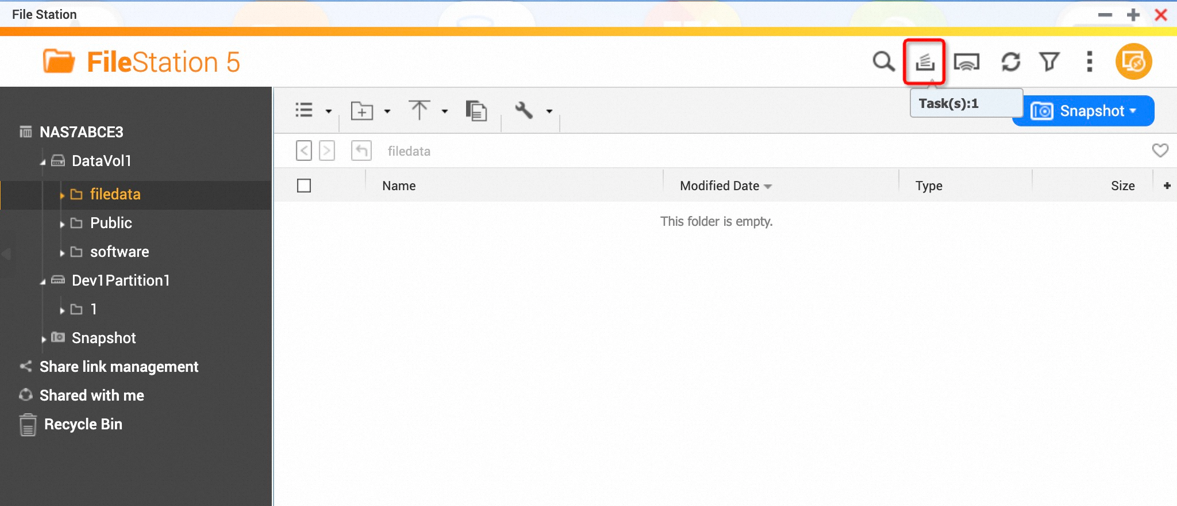Select NAS7ABCE3 in the sidebar tree
The height and width of the screenshot is (506, 1177).
point(81,132)
